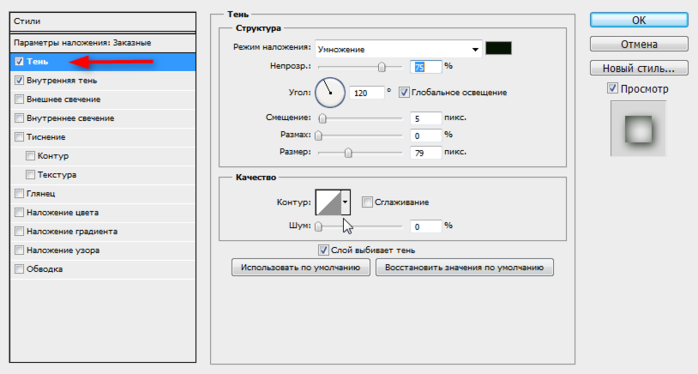Enable the Обводка checkbox
Screen dimensions: 698x374
[19, 269]
